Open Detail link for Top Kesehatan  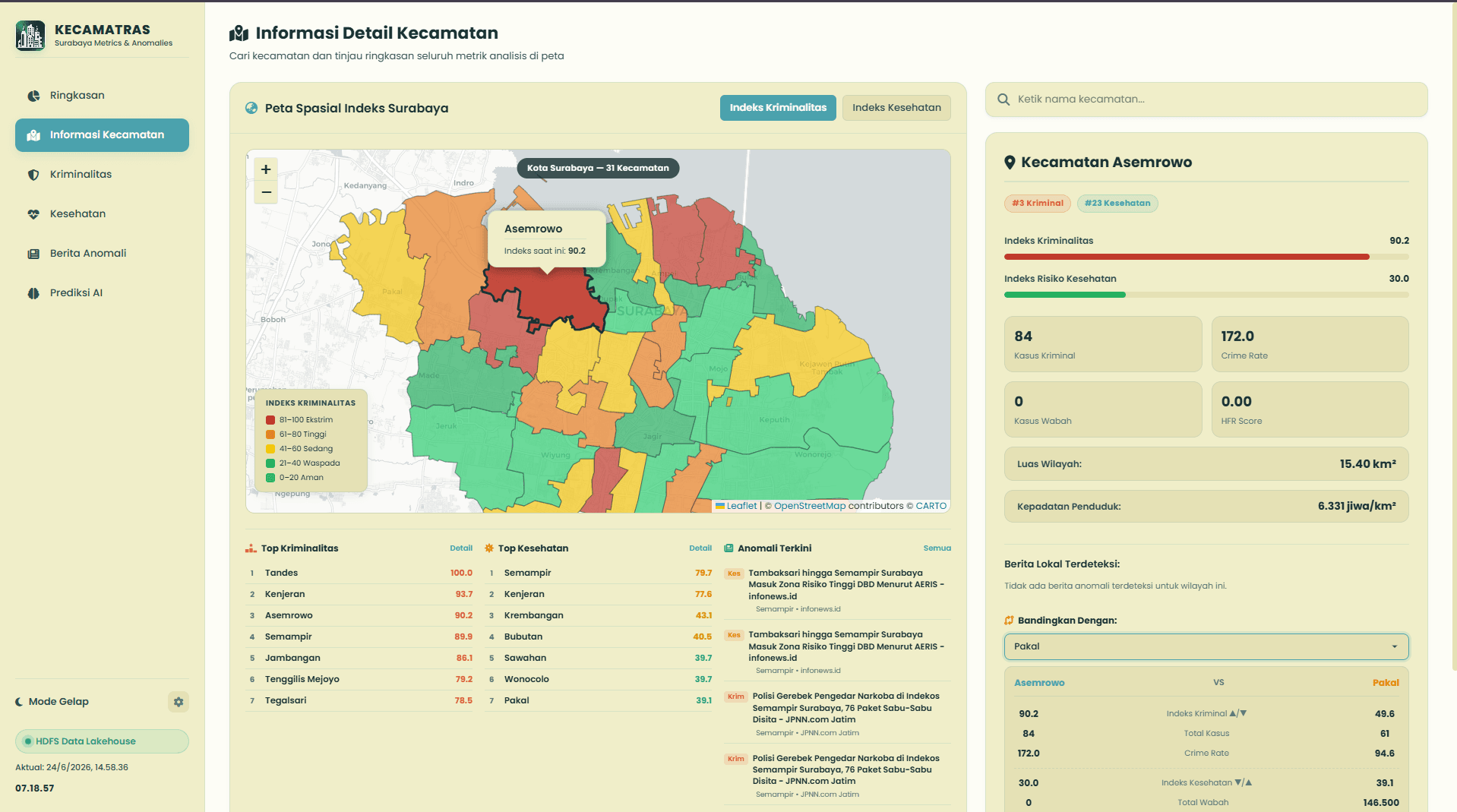point(700,548)
